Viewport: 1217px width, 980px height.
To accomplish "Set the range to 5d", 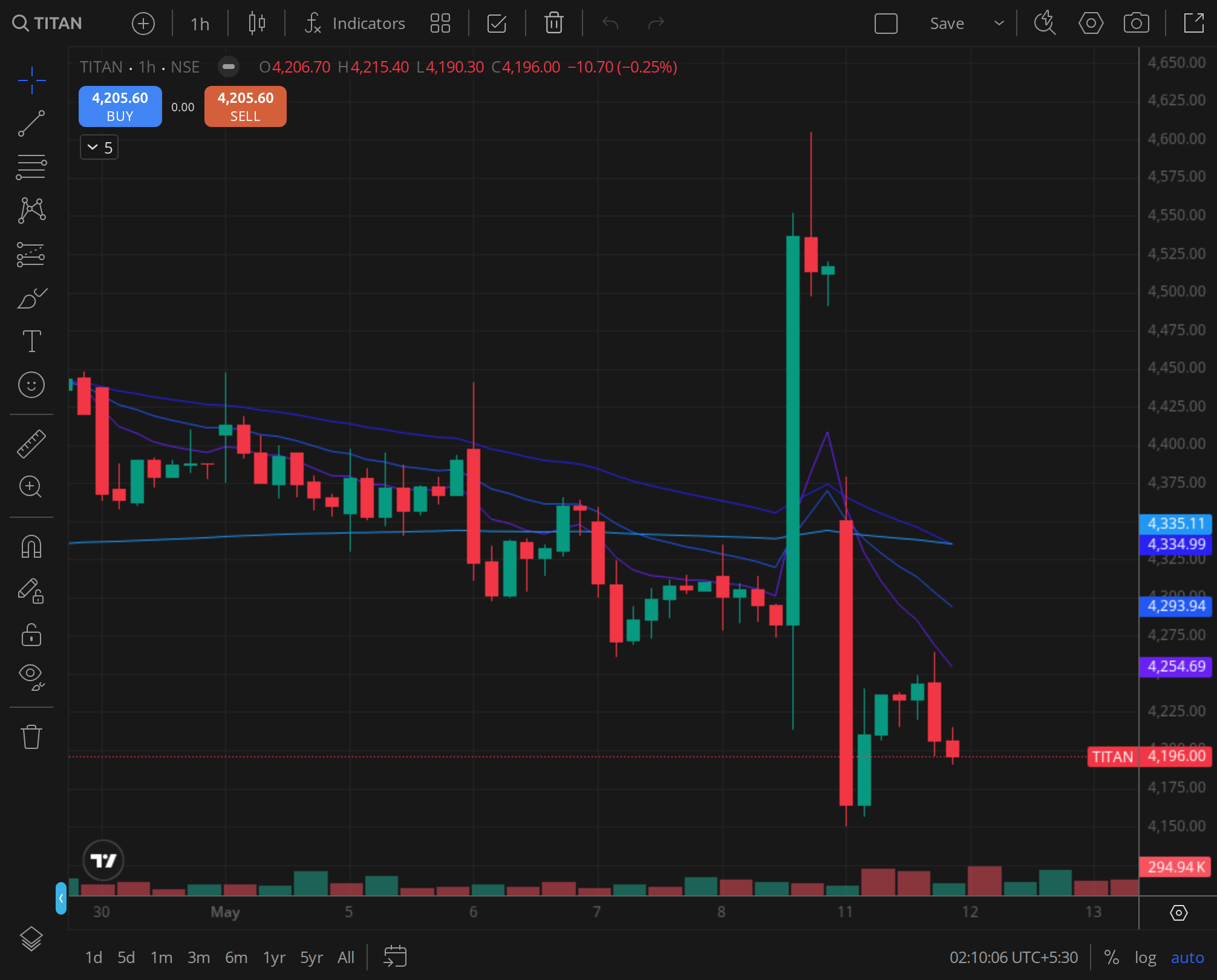I will (x=126, y=958).
